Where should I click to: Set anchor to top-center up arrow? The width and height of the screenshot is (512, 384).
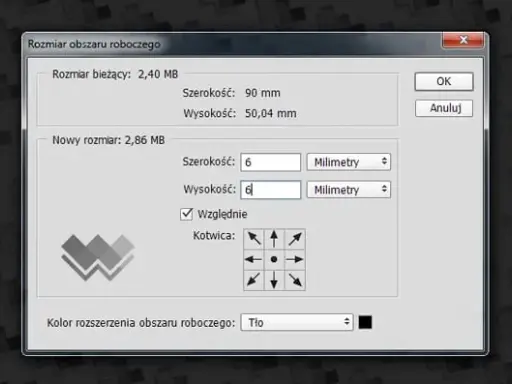[274, 239]
